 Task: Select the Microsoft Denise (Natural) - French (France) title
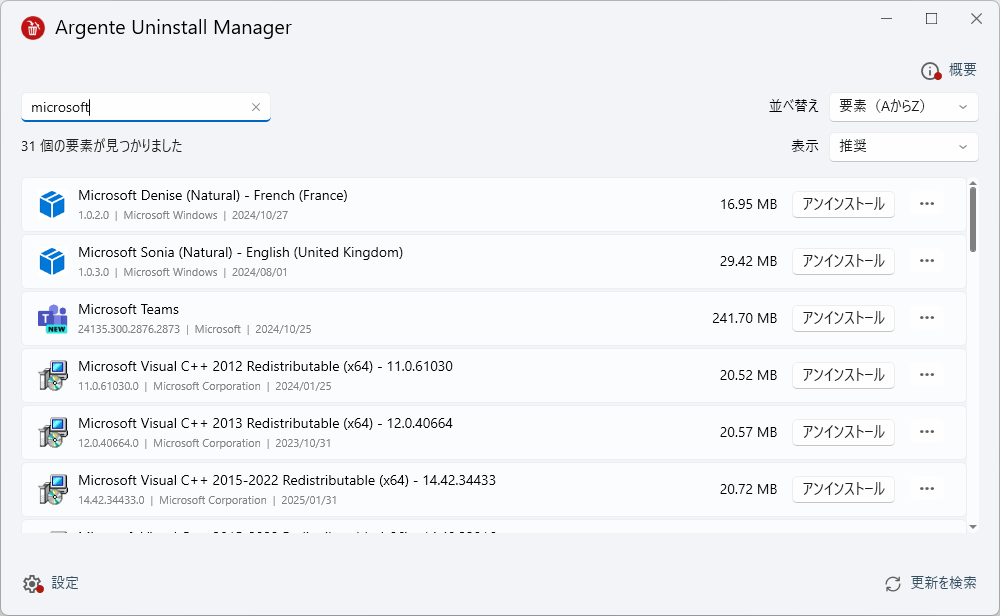click(x=213, y=196)
